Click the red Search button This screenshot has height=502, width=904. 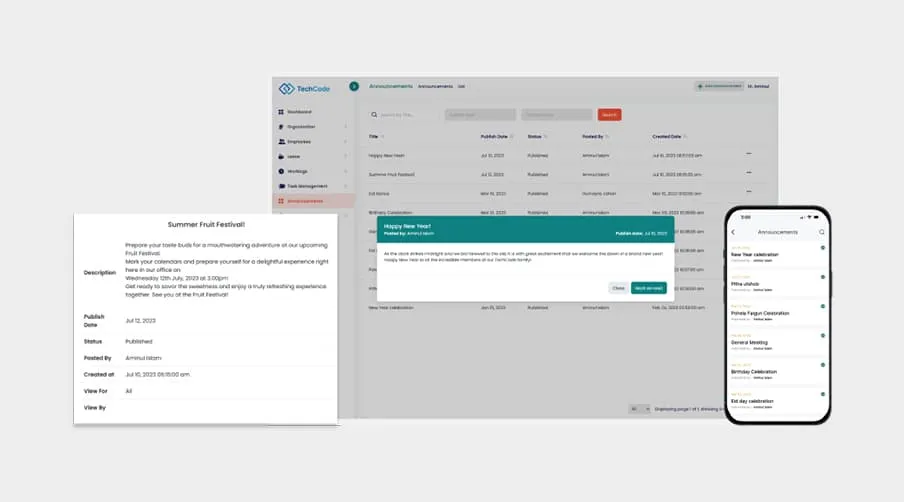[x=609, y=115]
